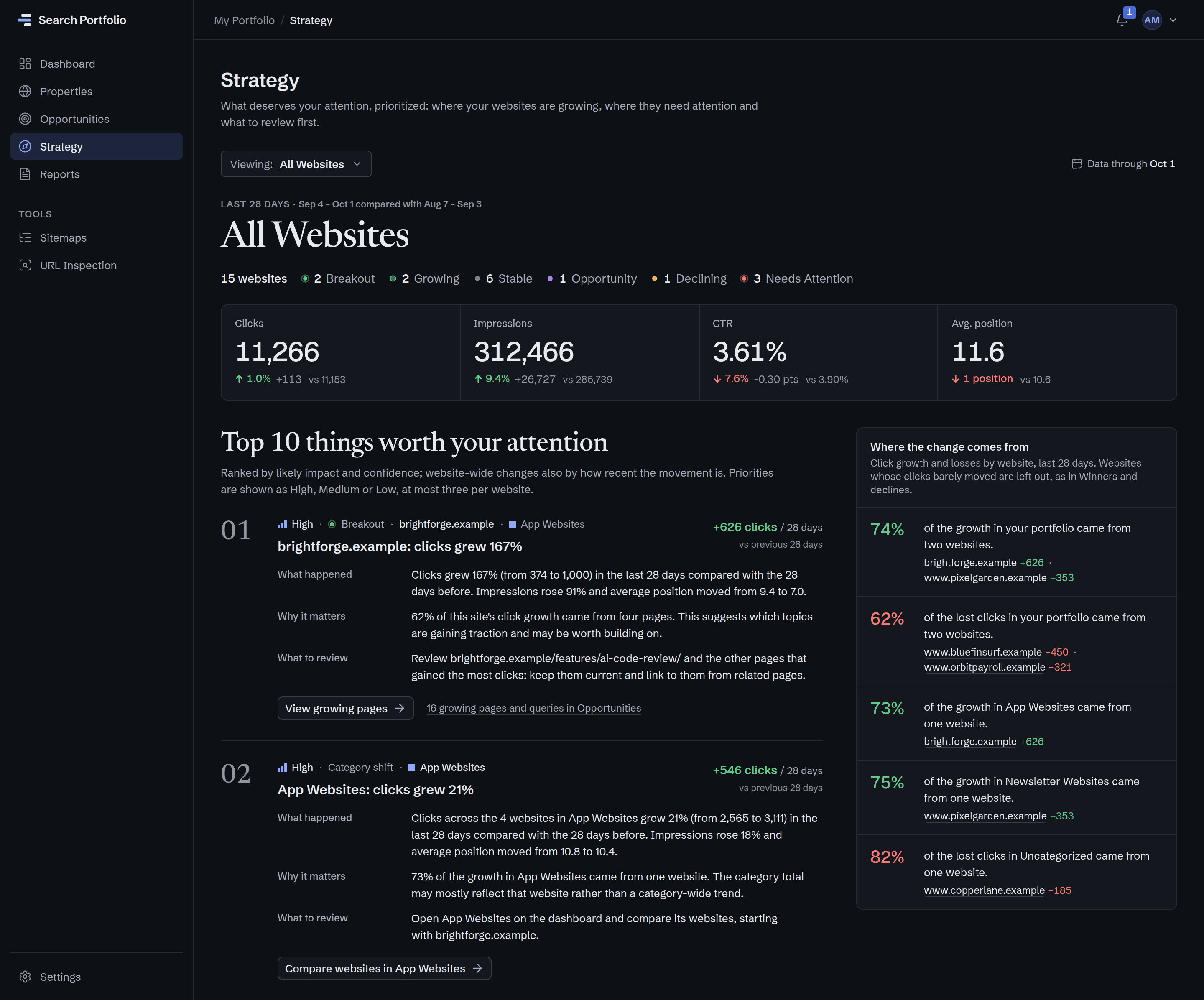Viewport: 1204px width, 1000px height.
Task: Open URL Inspection tool
Action: click(x=96, y=265)
